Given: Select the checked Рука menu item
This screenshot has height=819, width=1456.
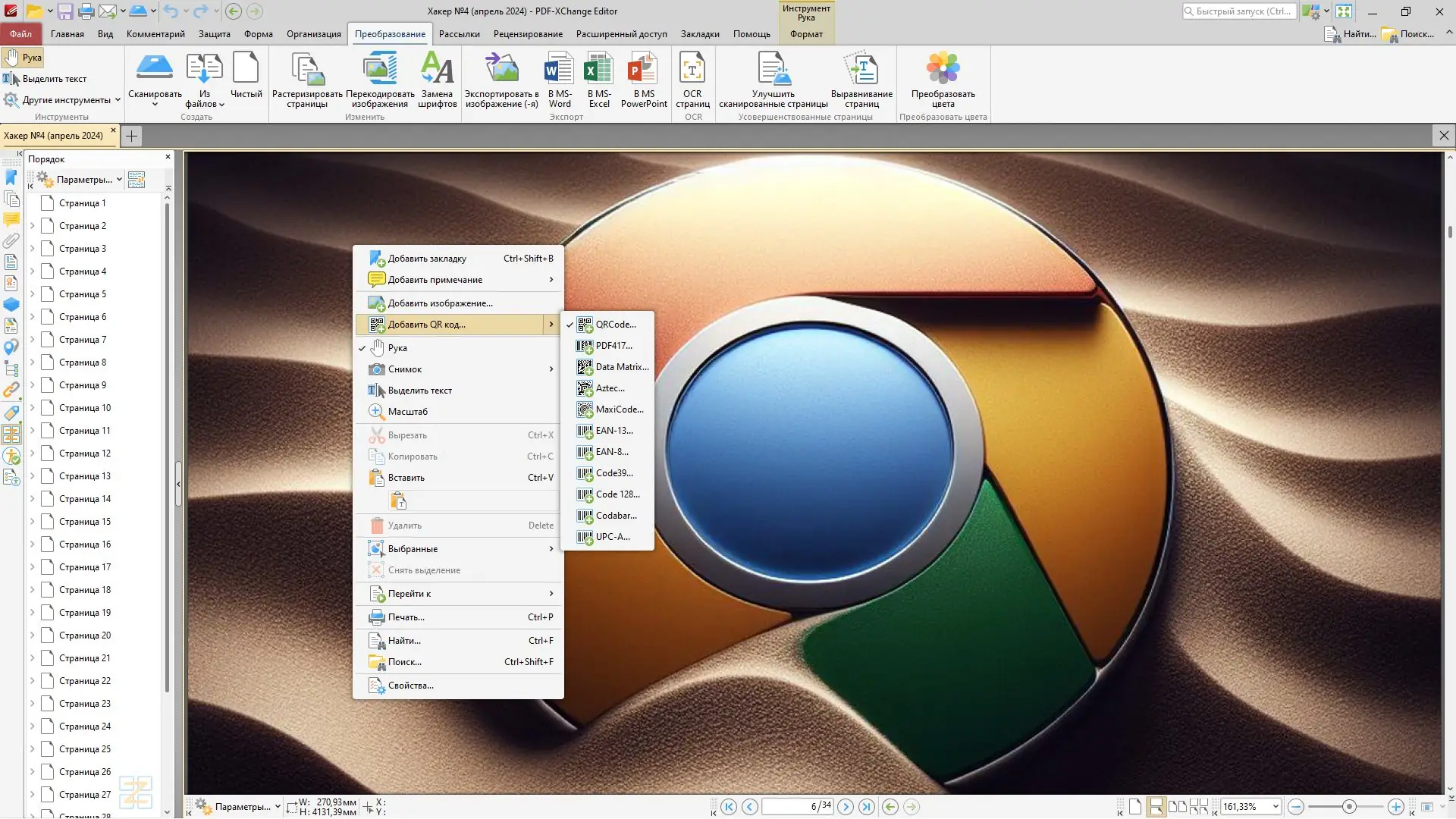Looking at the screenshot, I should [x=397, y=348].
